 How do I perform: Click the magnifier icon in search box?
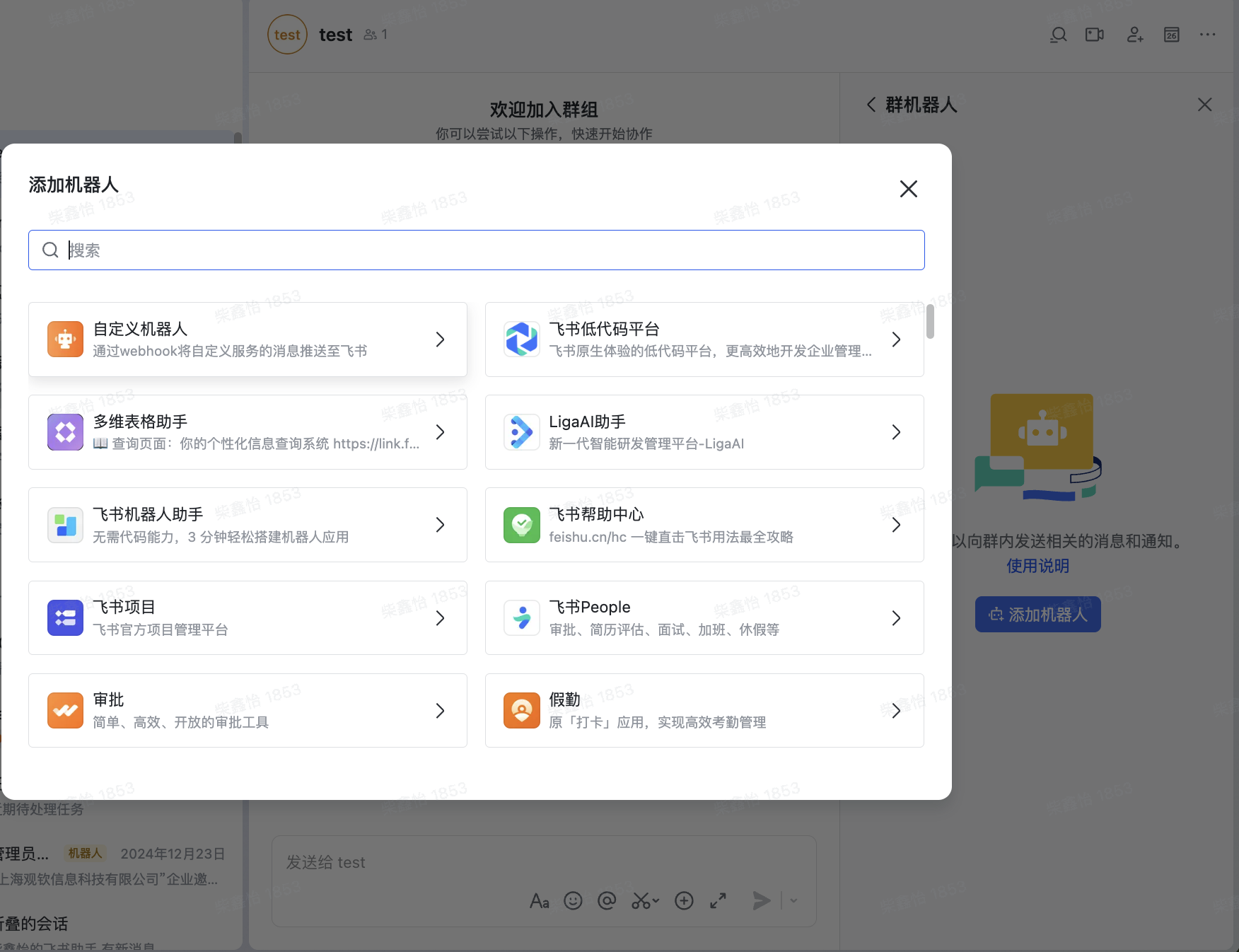click(50, 250)
